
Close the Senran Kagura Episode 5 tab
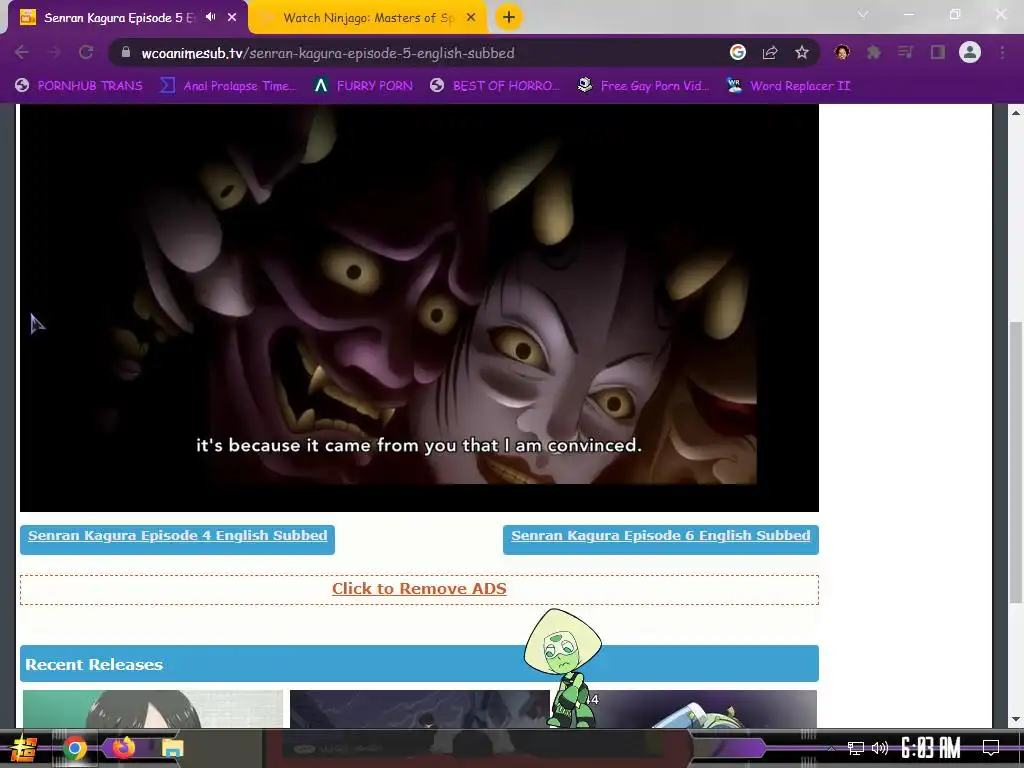point(232,18)
